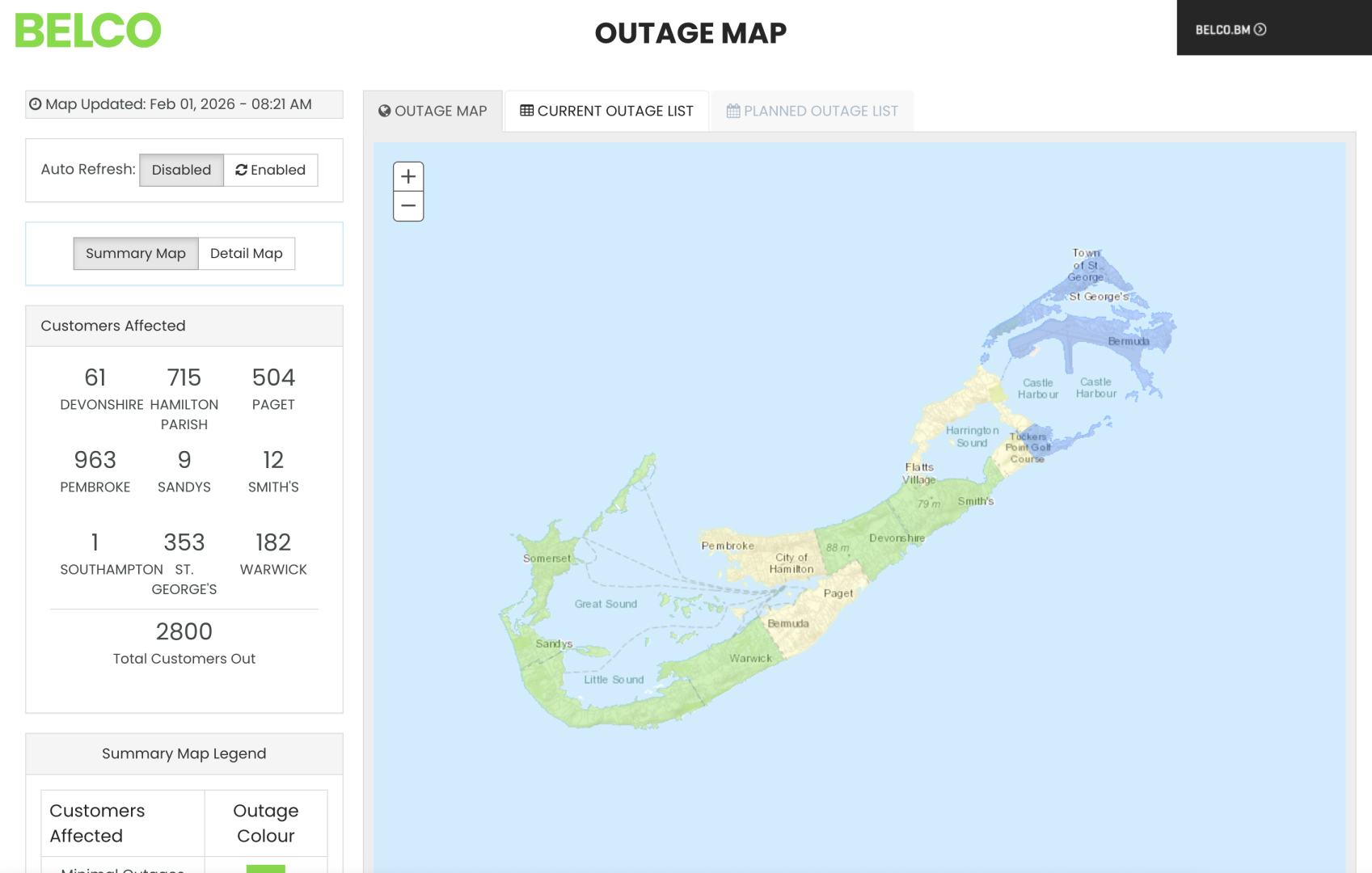Click the Southampton count 1
Image resolution: width=1372 pixels, height=873 pixels.
coord(95,542)
